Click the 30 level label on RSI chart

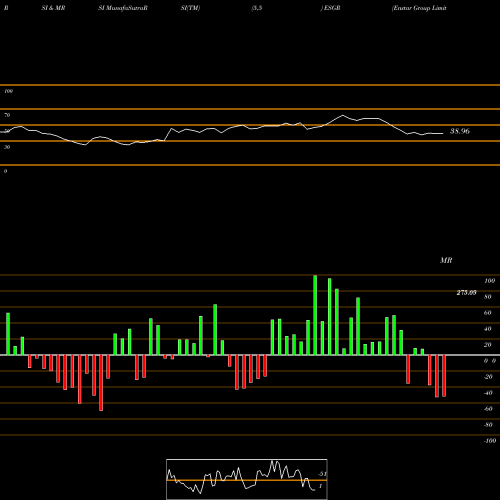point(7,147)
